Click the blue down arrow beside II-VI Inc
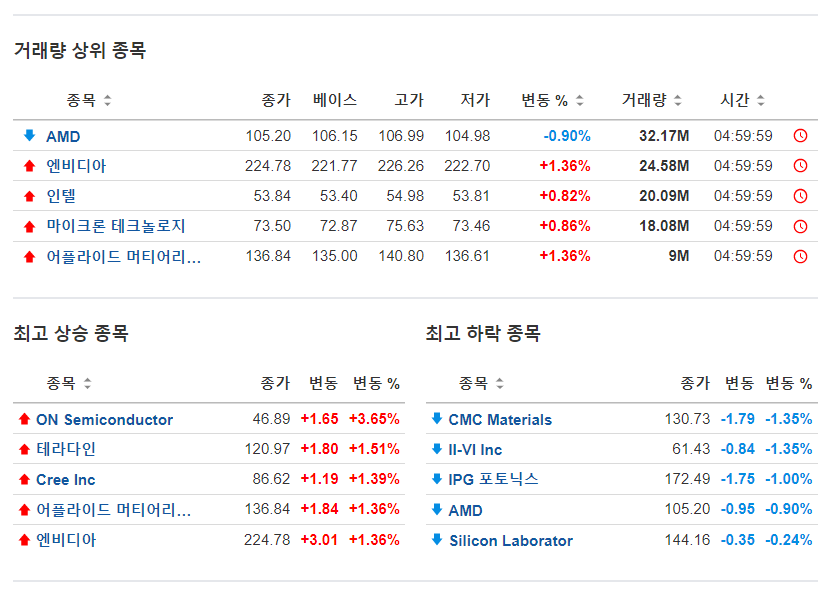831x595 pixels. pyautogui.click(x=437, y=449)
